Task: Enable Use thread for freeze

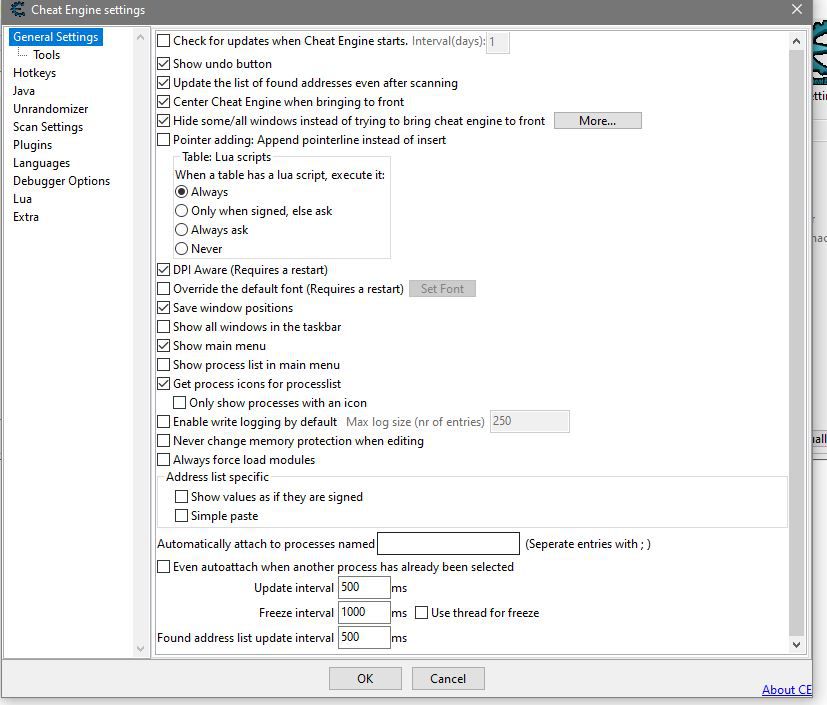Action: (x=421, y=613)
